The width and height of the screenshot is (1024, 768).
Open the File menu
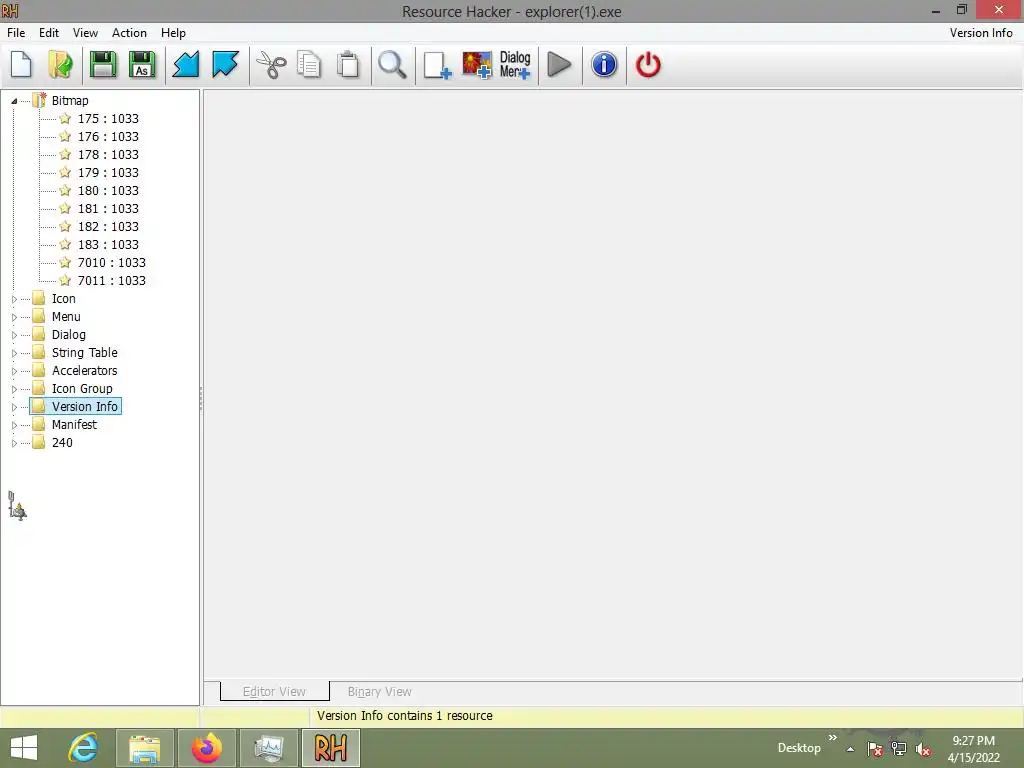pyautogui.click(x=16, y=33)
